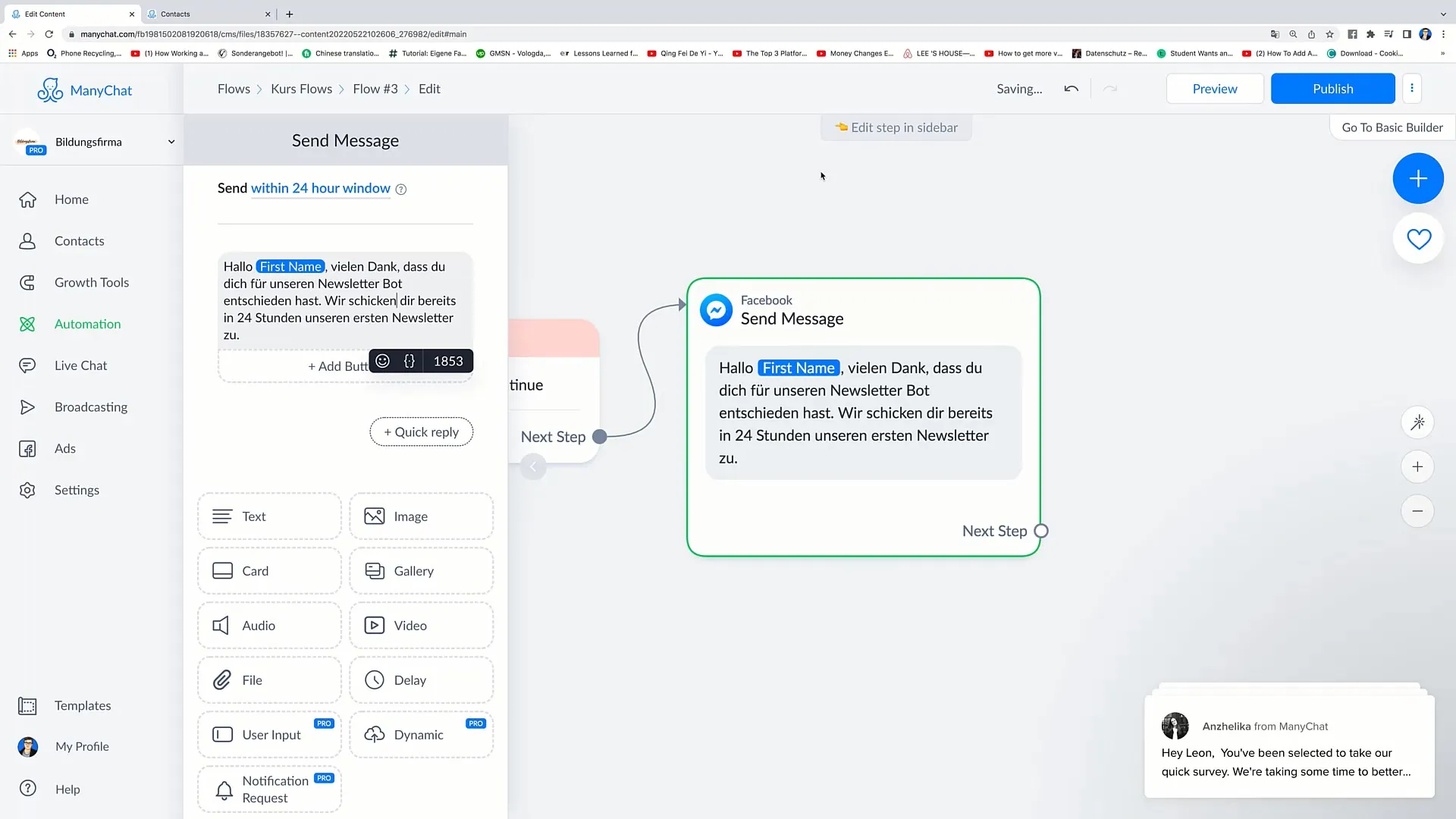
Task: Open the three-dot more options menu
Action: [x=1412, y=88]
